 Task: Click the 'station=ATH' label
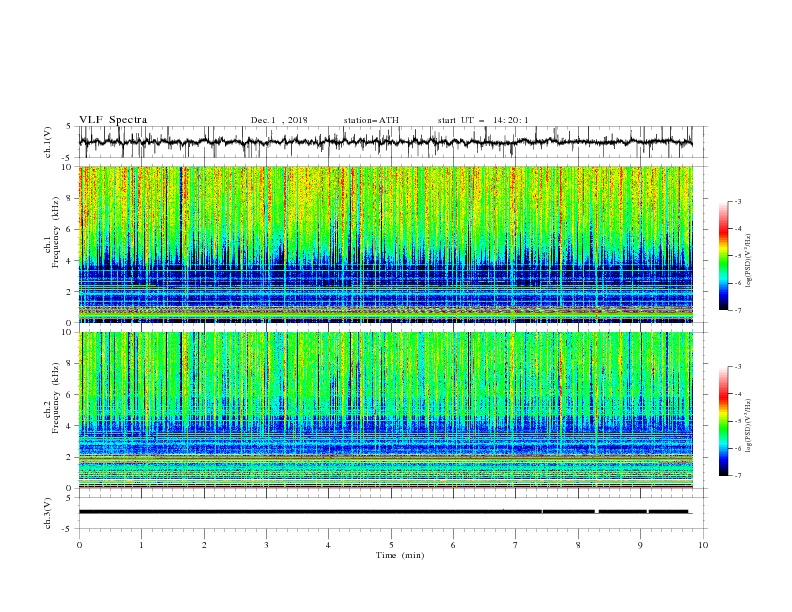pyautogui.click(x=371, y=120)
